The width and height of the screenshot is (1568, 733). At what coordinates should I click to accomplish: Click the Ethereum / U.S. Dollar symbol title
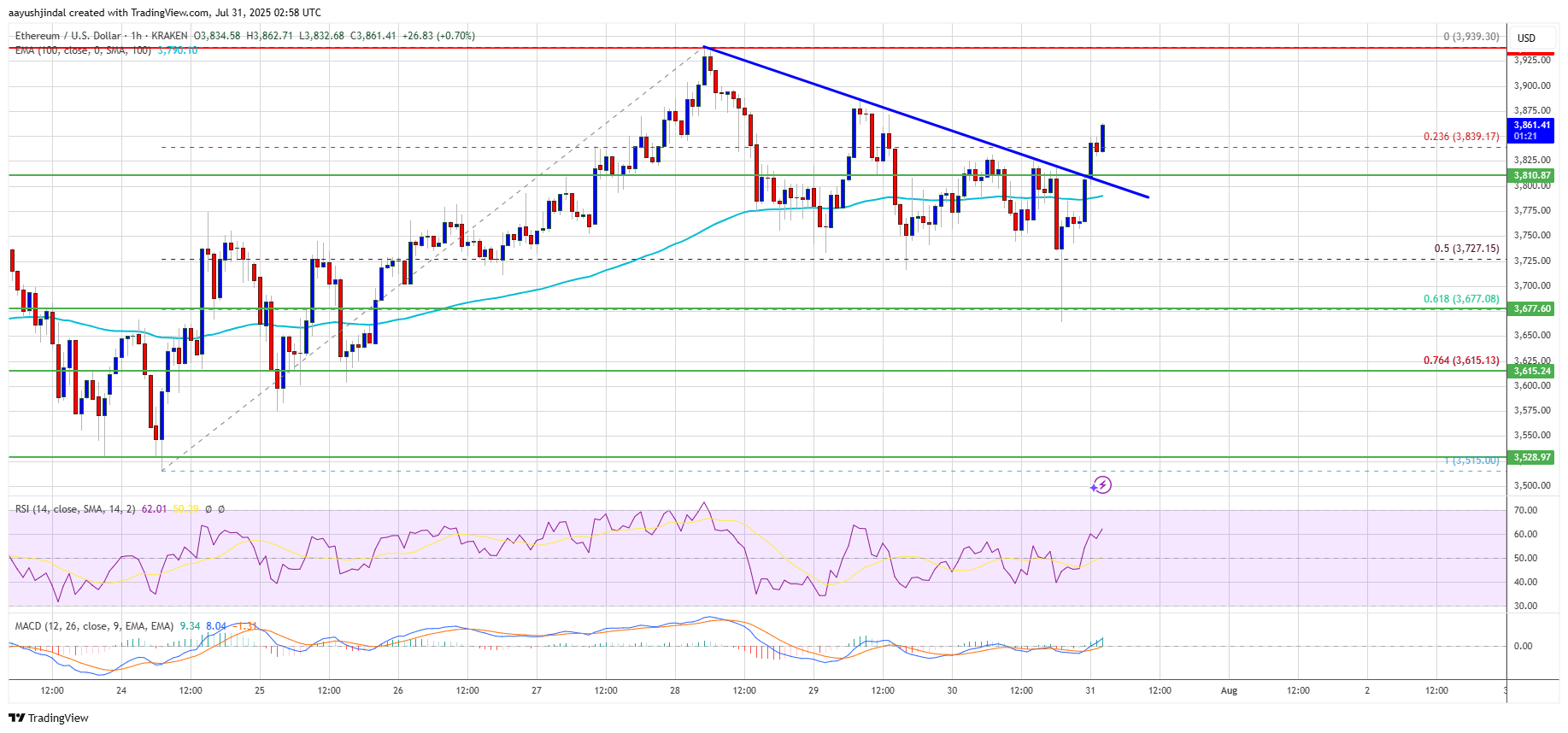coord(68,36)
